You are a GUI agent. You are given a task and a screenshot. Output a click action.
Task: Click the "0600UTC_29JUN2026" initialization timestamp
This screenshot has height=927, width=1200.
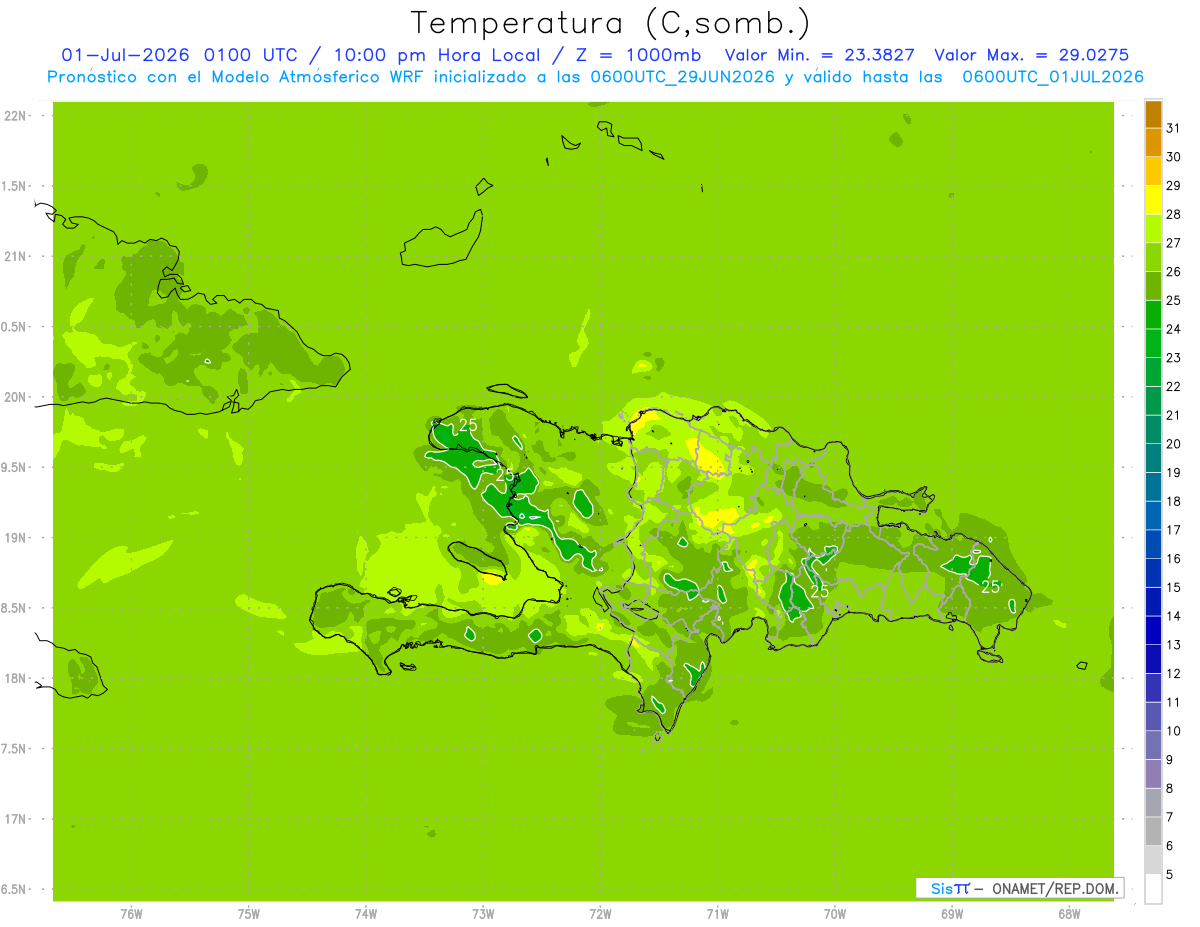tap(682, 76)
